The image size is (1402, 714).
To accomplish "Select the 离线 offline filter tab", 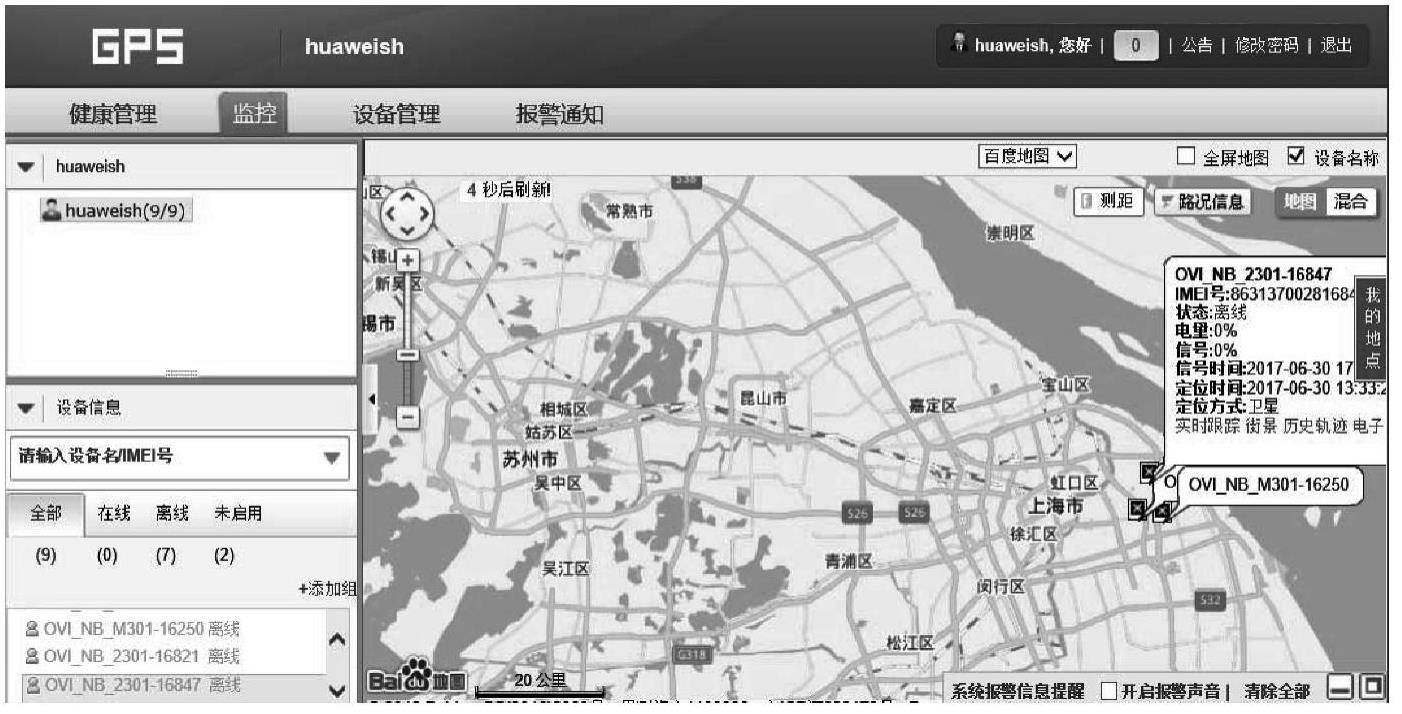I will [x=172, y=514].
